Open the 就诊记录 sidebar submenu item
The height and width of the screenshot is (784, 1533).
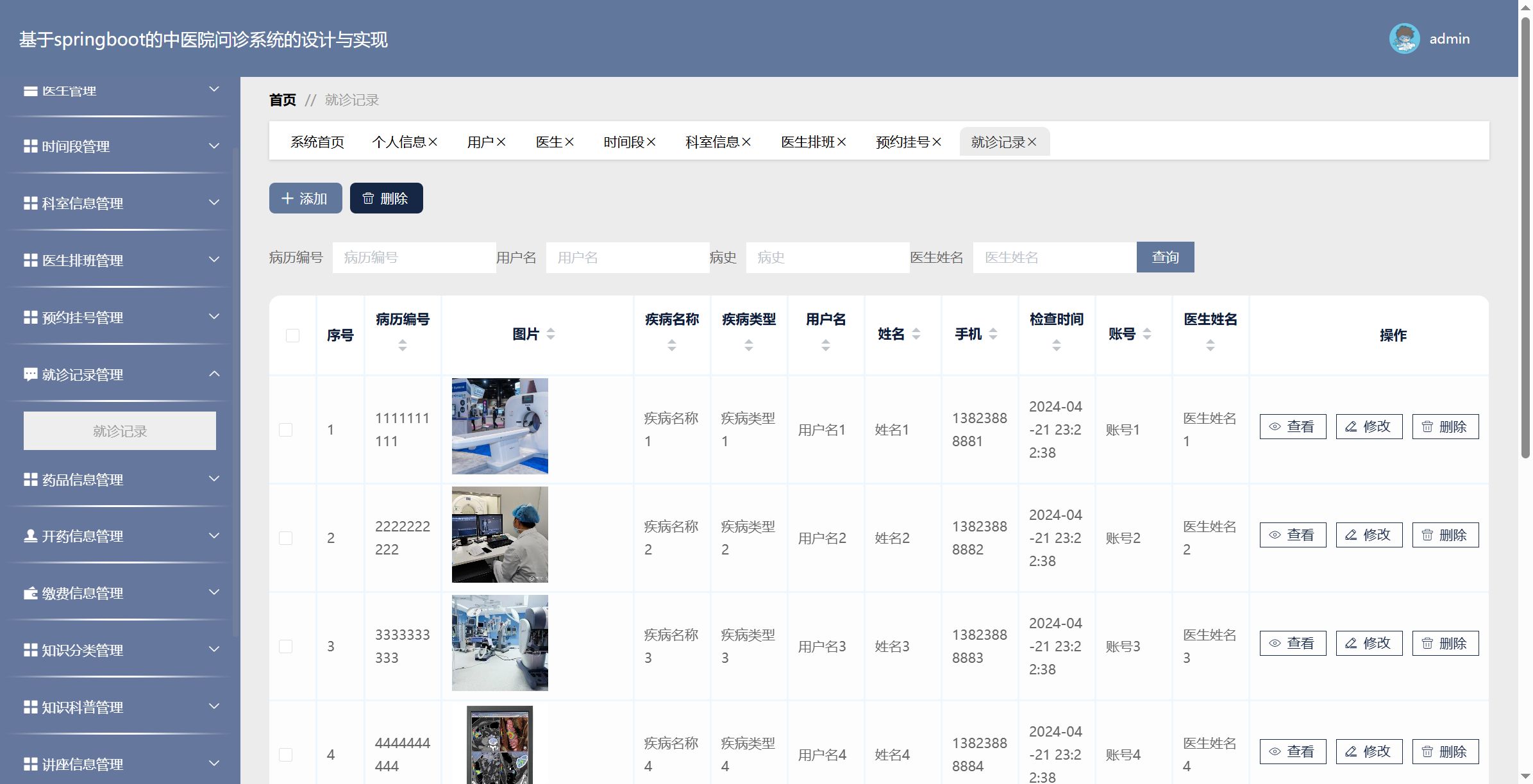[120, 431]
